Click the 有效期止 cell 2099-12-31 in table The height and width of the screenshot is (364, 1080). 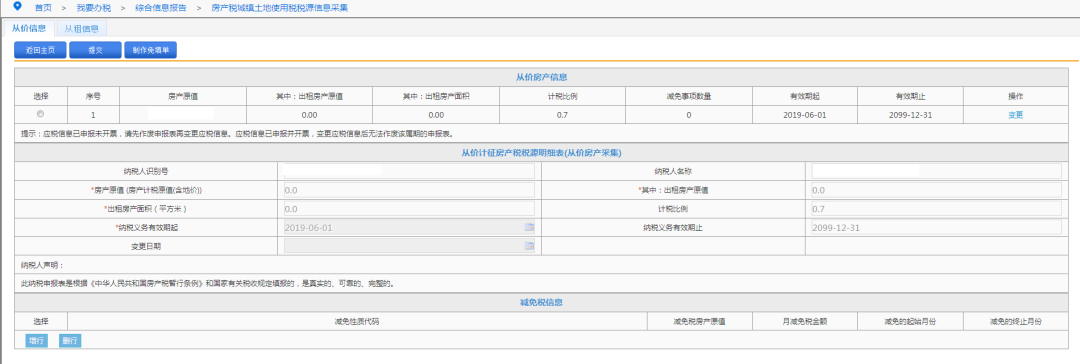tap(910, 114)
